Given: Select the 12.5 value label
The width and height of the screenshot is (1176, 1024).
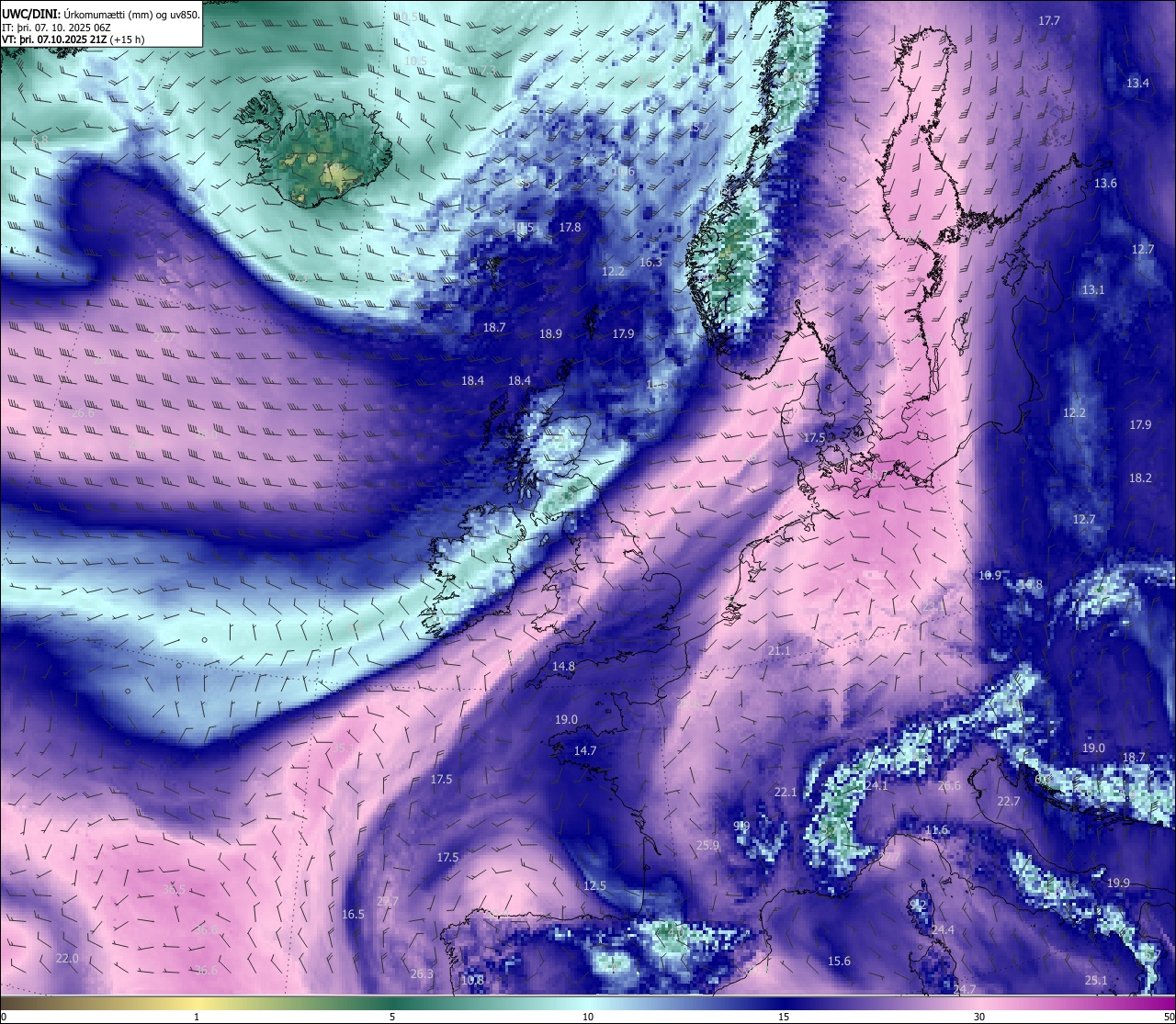Looking at the screenshot, I should pyautogui.click(x=594, y=885).
